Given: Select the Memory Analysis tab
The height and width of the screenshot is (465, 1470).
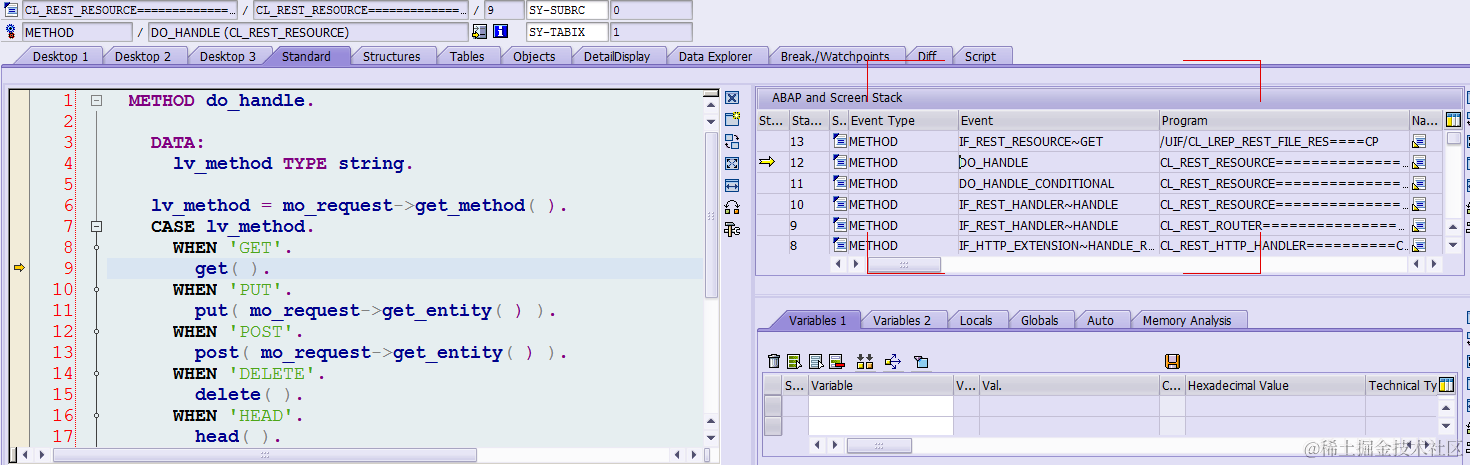Looking at the screenshot, I should (x=1187, y=320).
